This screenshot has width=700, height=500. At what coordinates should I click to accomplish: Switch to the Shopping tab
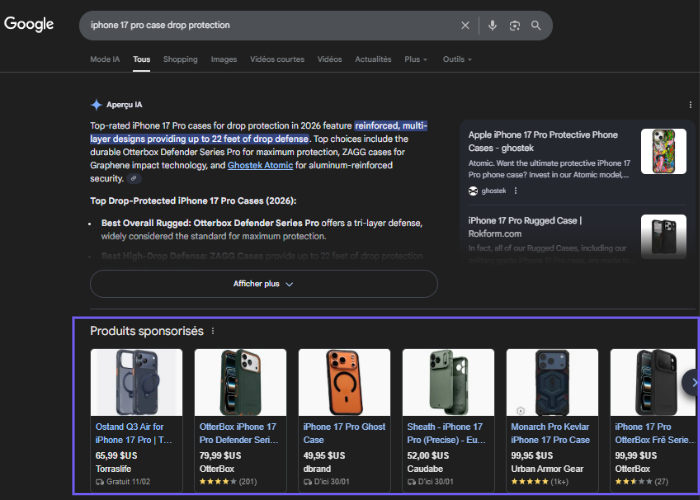pyautogui.click(x=180, y=59)
